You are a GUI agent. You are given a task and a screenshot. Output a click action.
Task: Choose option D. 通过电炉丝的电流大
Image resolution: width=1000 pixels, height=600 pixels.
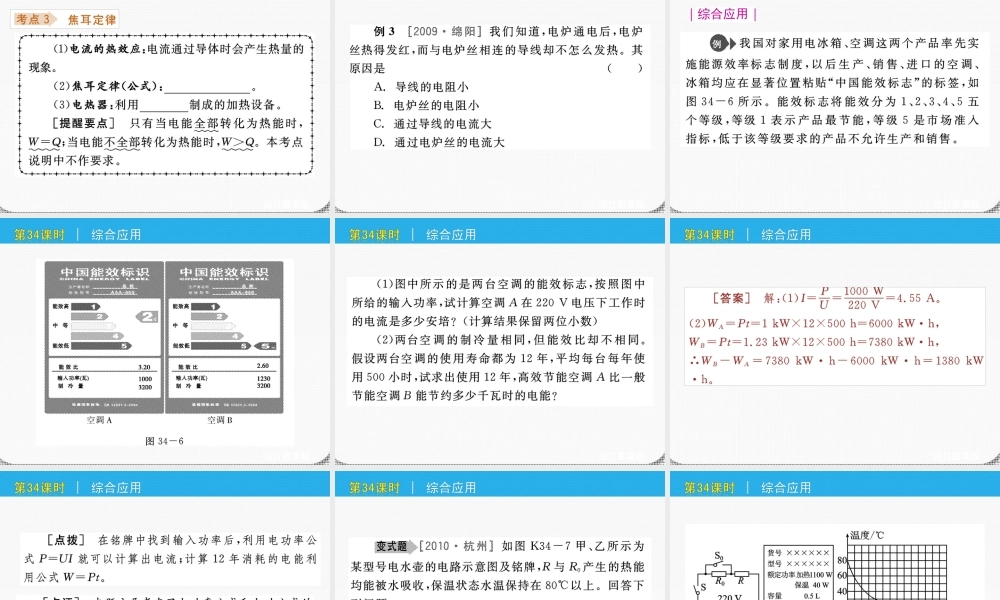[439, 142]
